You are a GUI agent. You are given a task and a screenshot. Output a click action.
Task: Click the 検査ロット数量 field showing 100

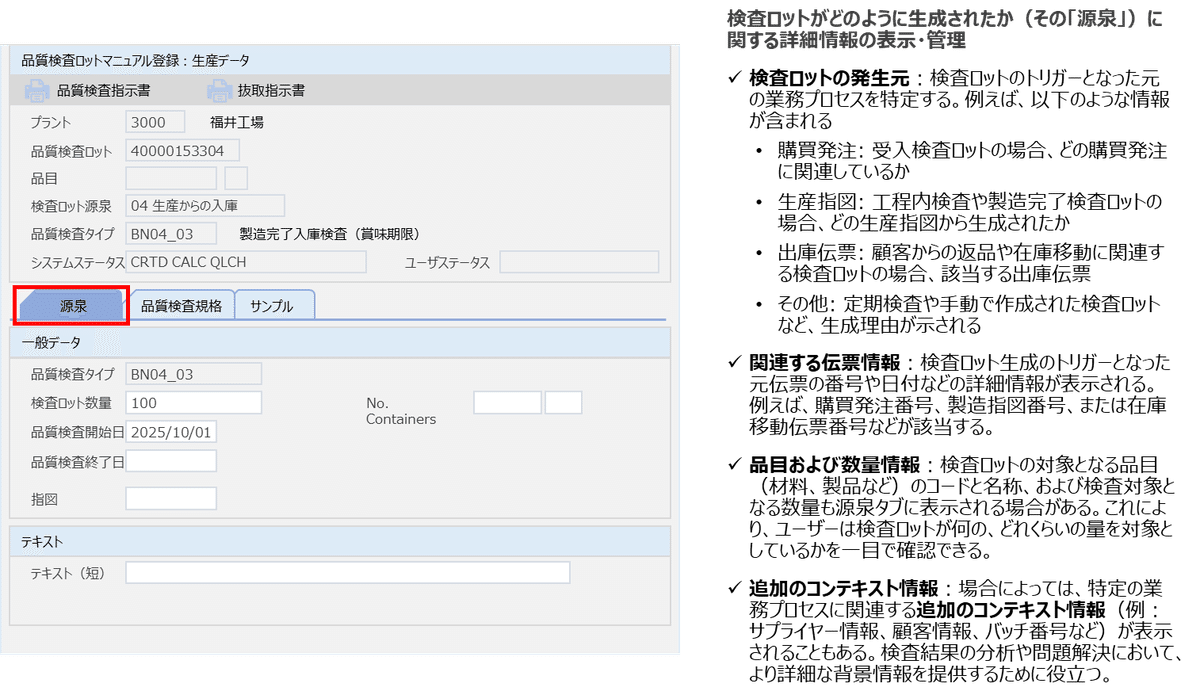pyautogui.click(x=193, y=403)
